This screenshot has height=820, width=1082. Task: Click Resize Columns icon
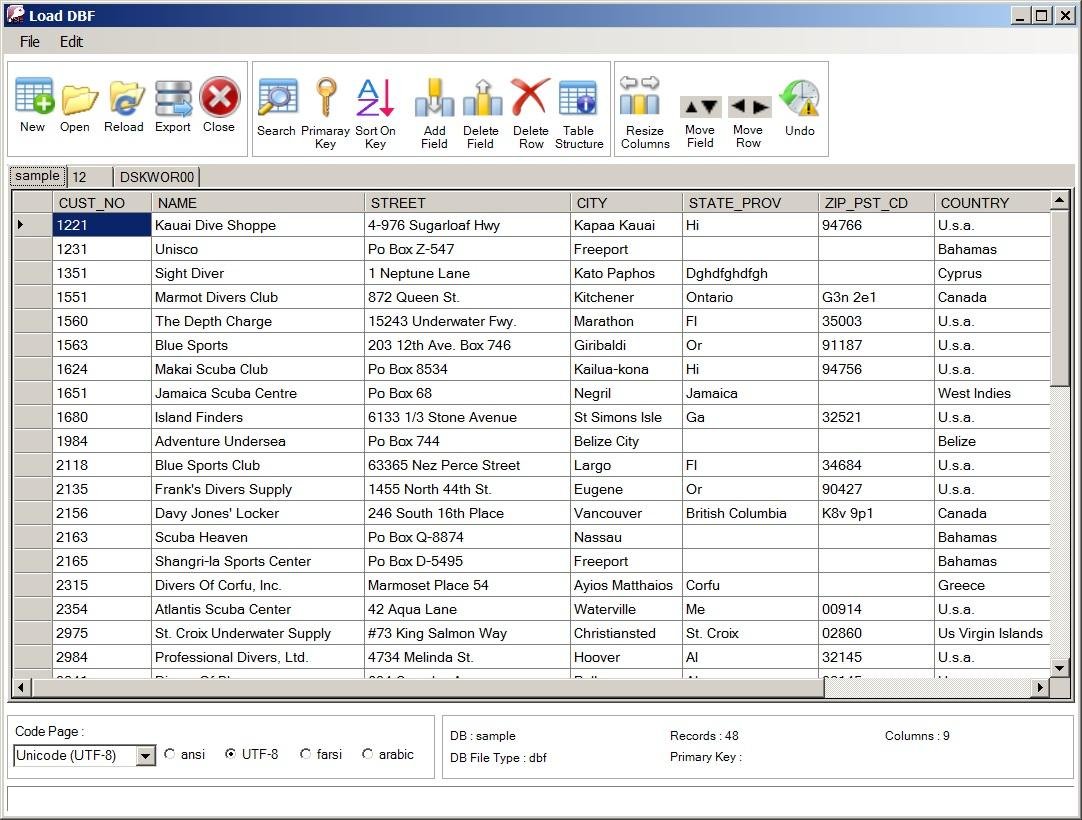point(640,97)
